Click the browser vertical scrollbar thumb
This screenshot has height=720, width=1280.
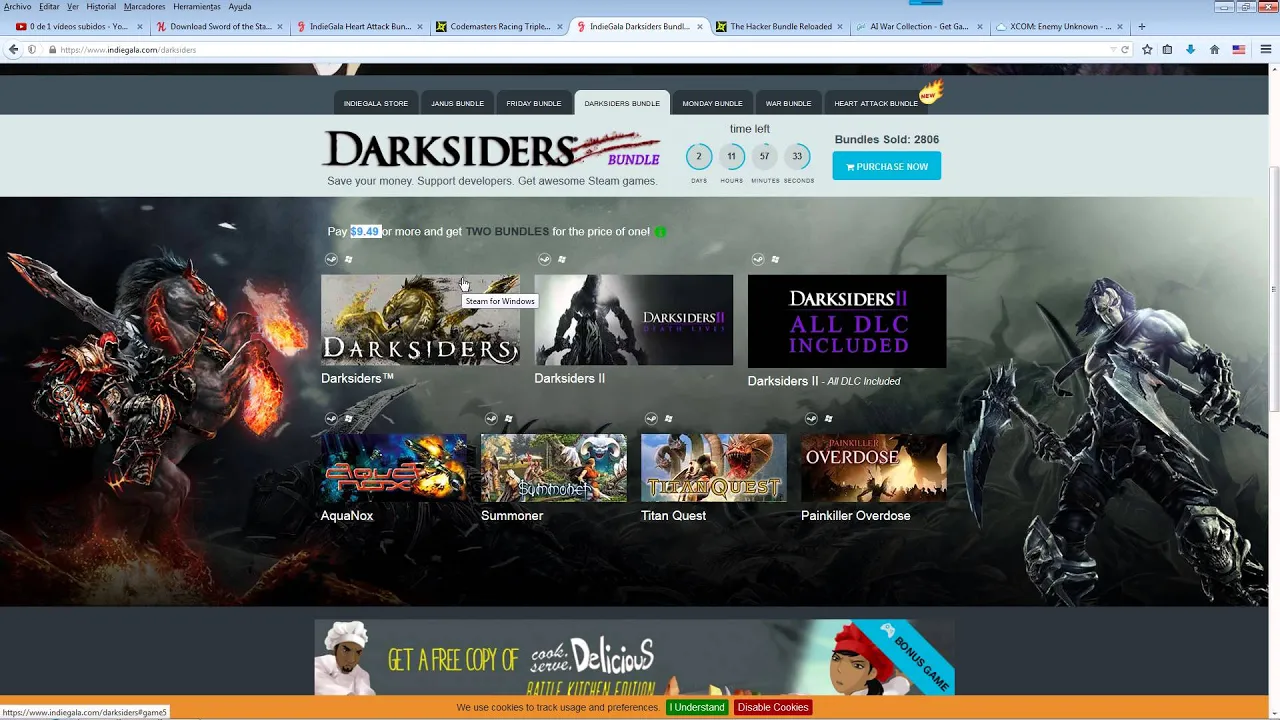[x=1274, y=290]
